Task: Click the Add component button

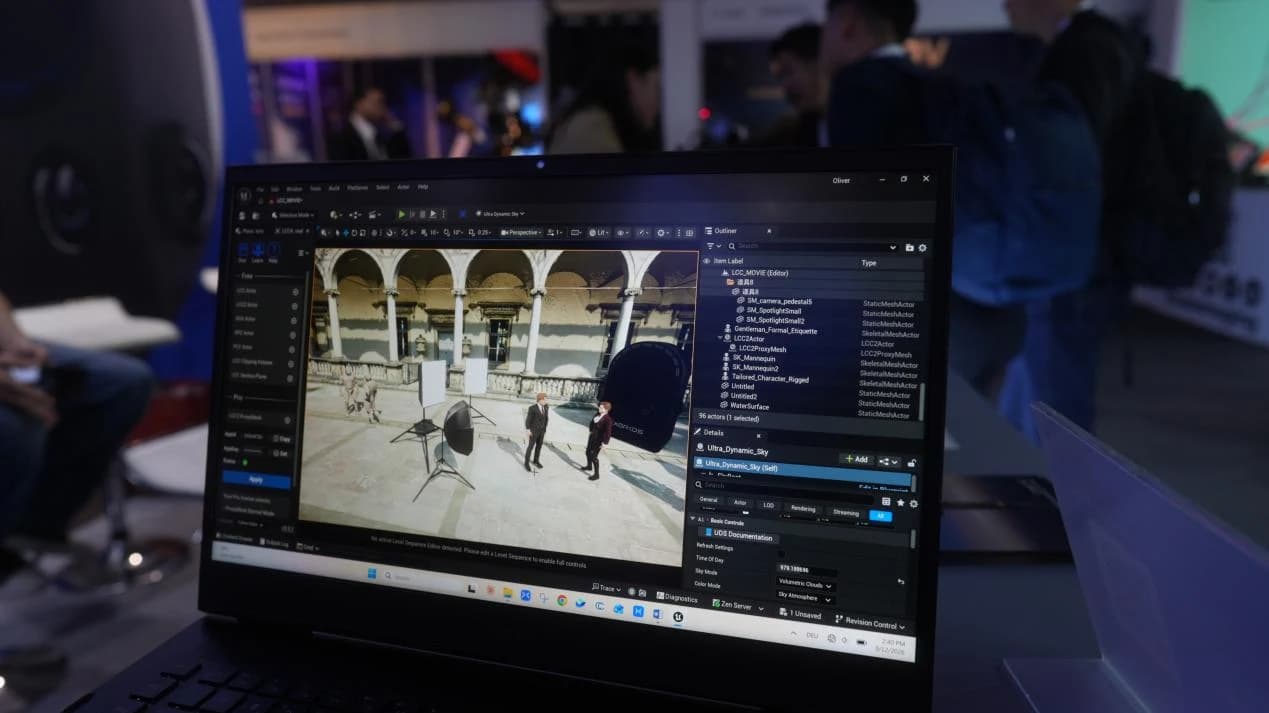Action: click(x=857, y=459)
